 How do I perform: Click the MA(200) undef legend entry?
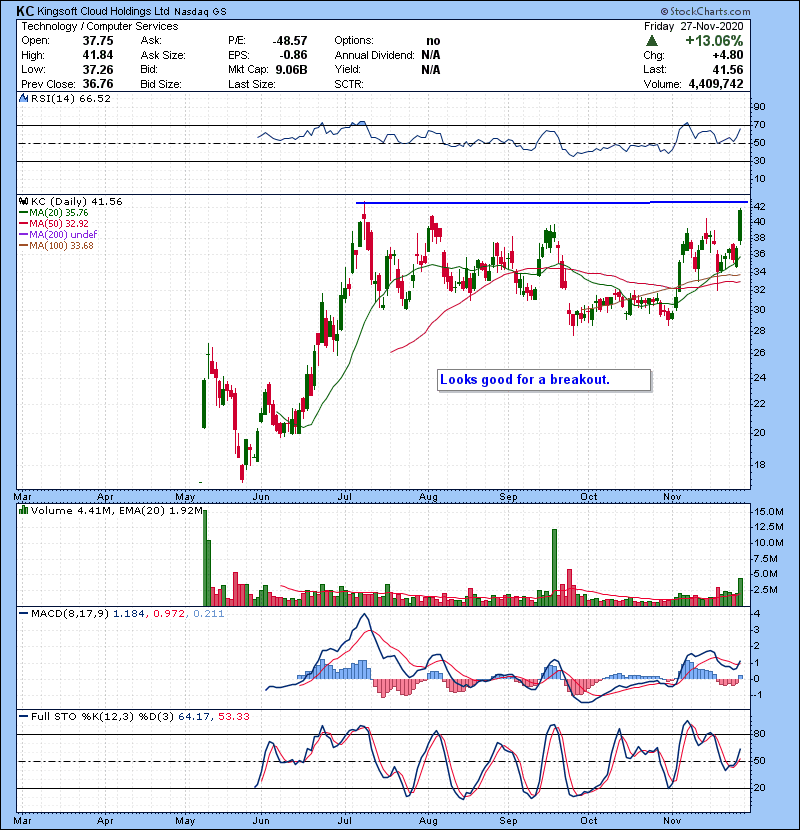[58, 234]
